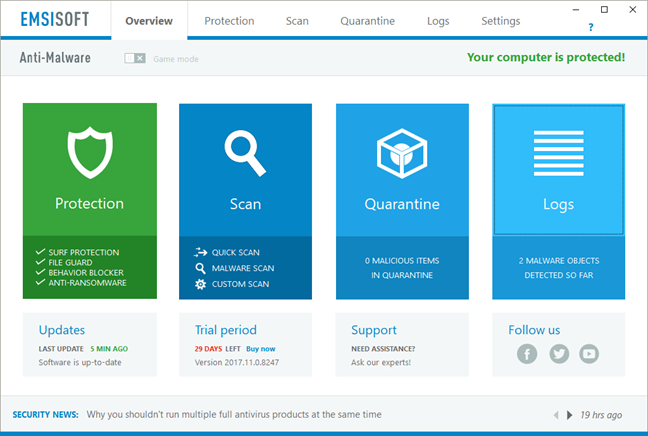
Task: Click the Anti-Malware product title
Action: [55, 57]
